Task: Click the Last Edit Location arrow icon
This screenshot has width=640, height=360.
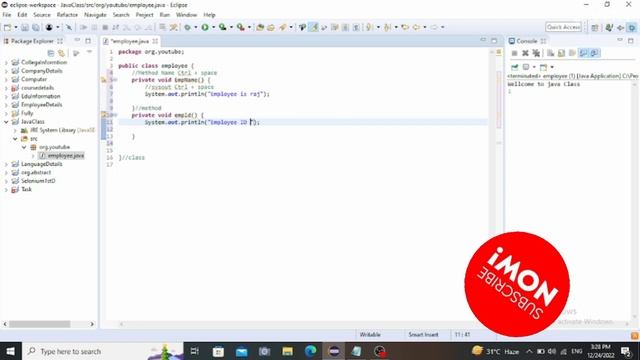Action: click(405, 27)
